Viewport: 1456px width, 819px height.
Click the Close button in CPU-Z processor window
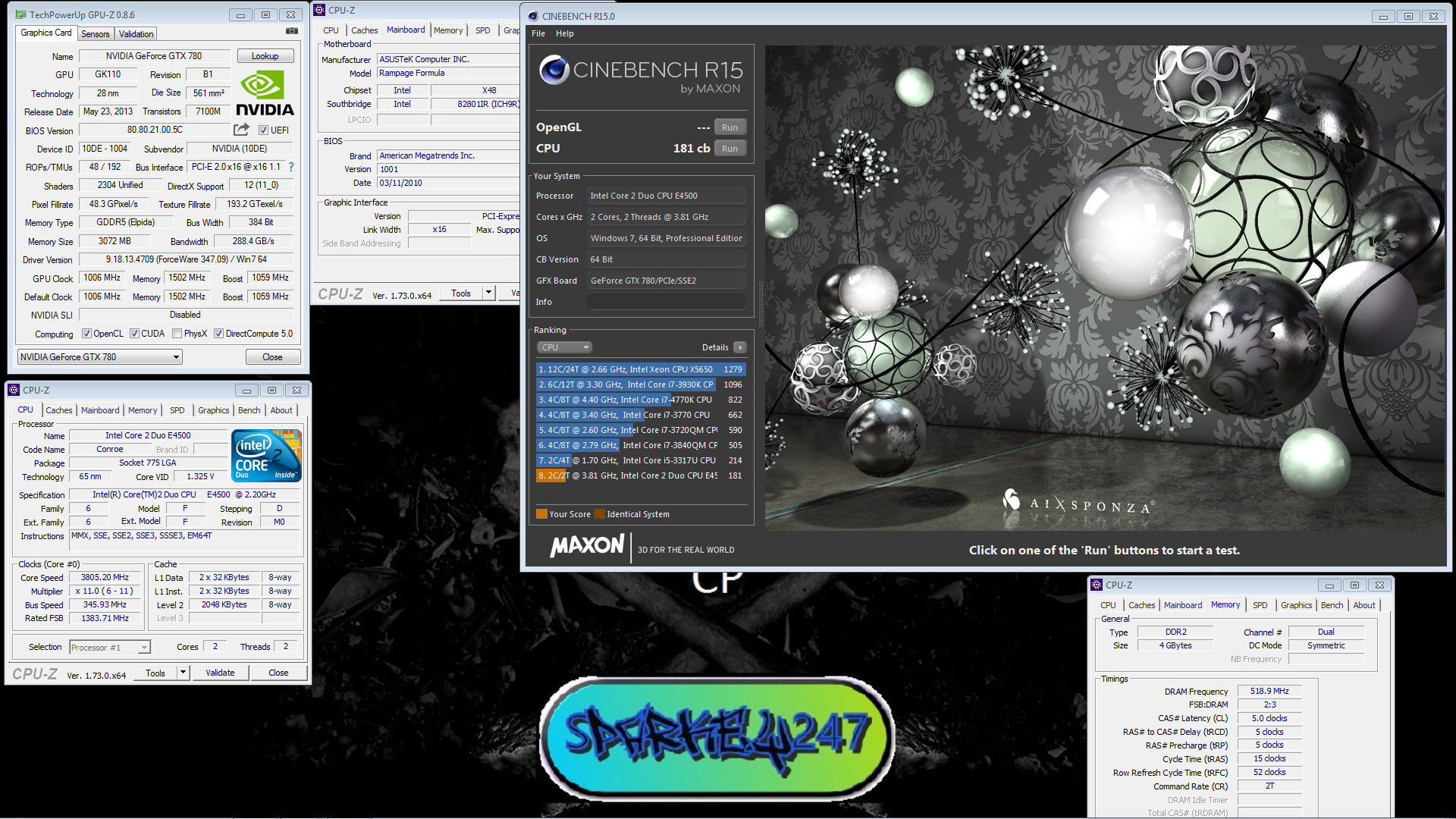278,673
